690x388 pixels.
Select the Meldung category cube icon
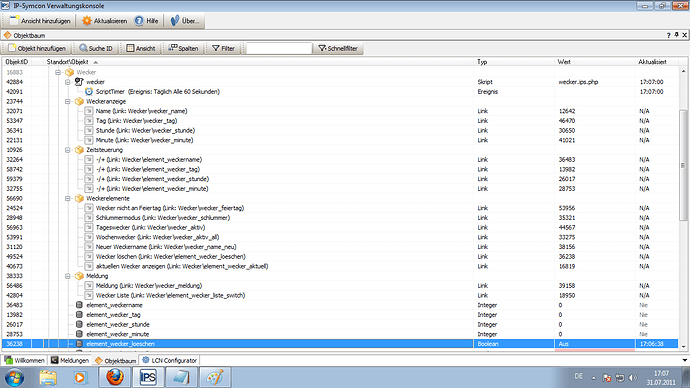[79, 276]
